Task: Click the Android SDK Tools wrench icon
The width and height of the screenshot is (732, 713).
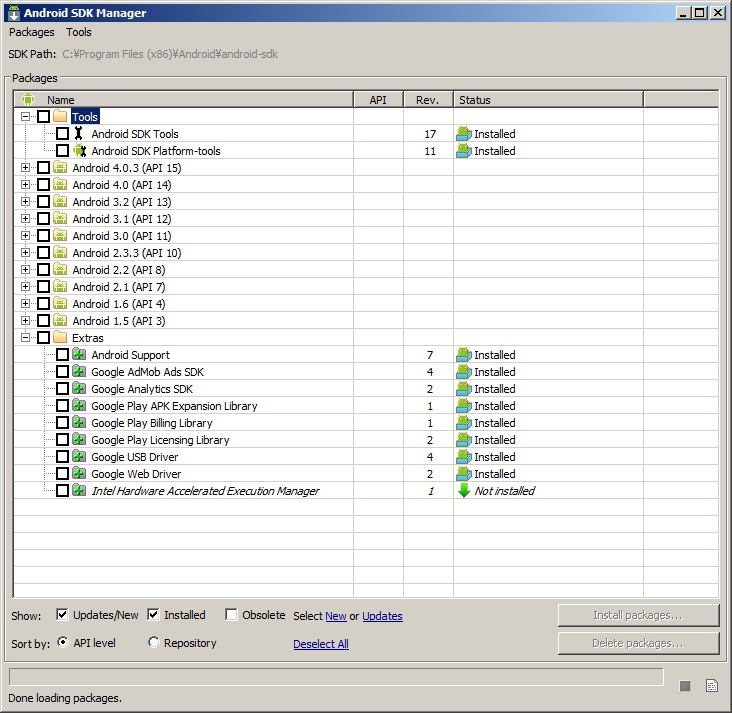Action: 79,134
